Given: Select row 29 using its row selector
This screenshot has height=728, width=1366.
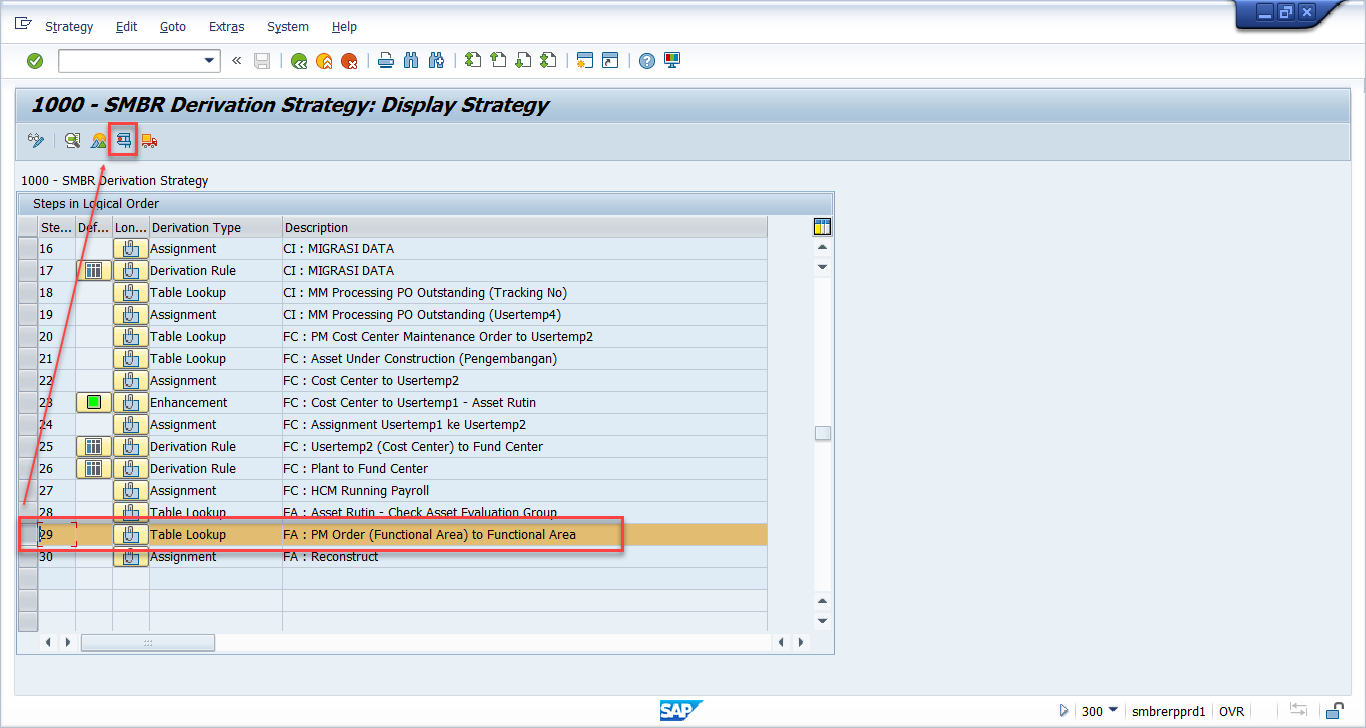Looking at the screenshot, I should click(28, 535).
